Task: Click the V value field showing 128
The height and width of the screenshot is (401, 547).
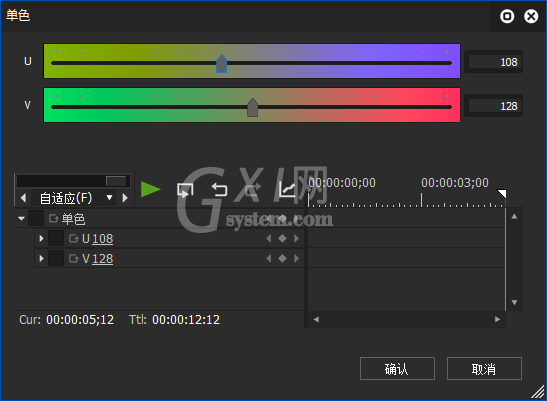Action: pyautogui.click(x=494, y=106)
